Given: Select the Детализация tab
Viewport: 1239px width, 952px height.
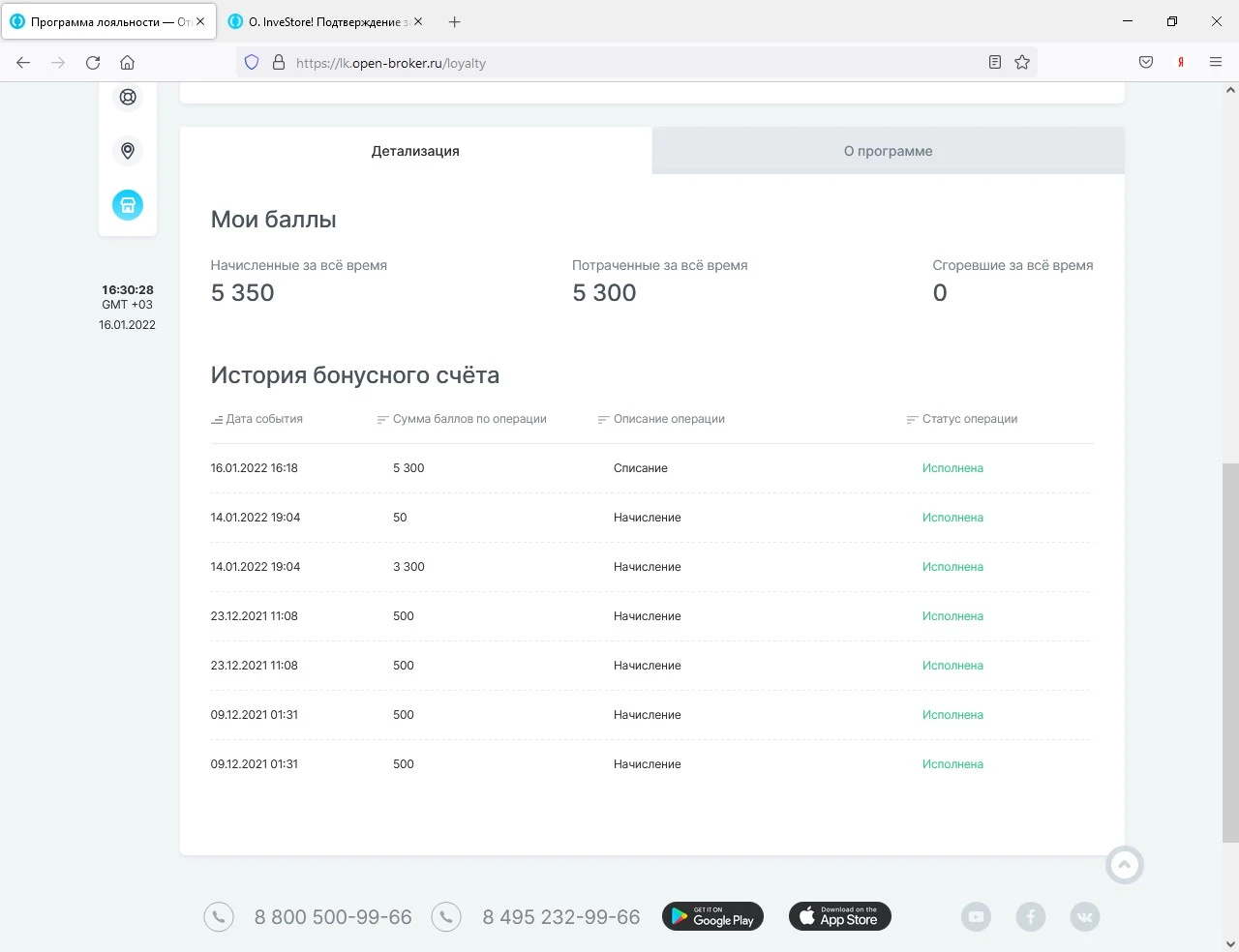Looking at the screenshot, I should point(415,151).
